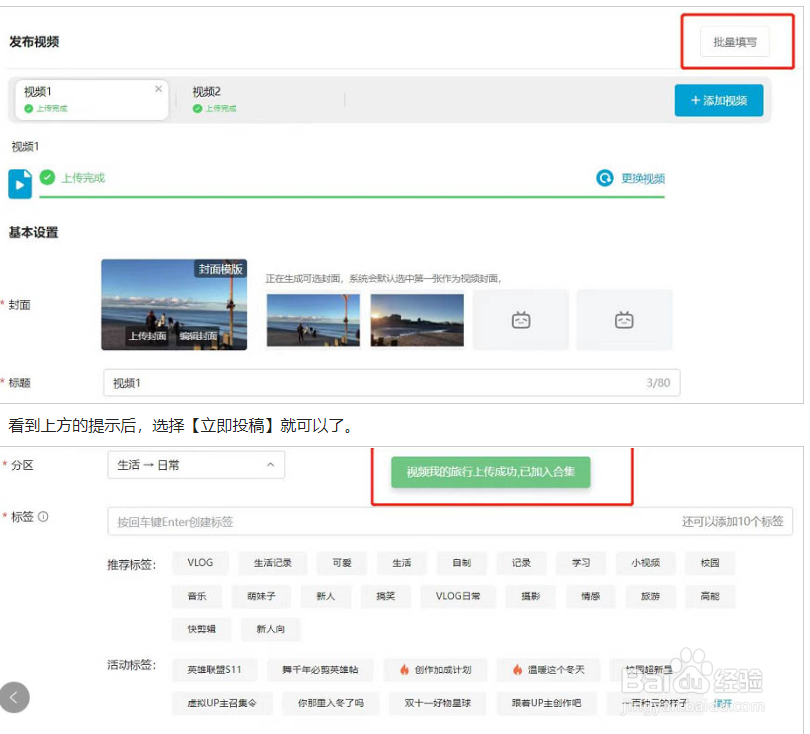Add the 摄影 recommended tag
This screenshot has width=810, height=734.
pyautogui.click(x=531, y=596)
